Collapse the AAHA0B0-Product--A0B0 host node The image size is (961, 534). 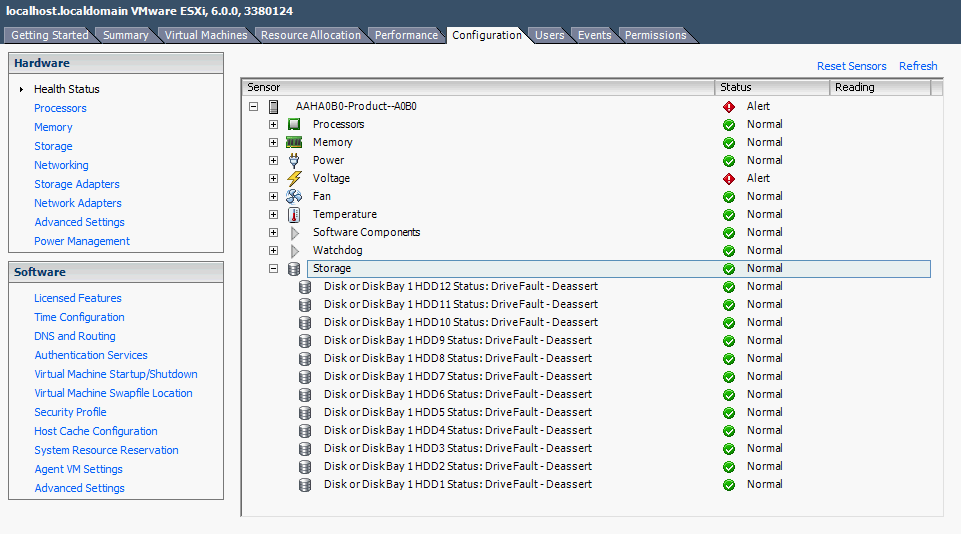[x=253, y=107]
